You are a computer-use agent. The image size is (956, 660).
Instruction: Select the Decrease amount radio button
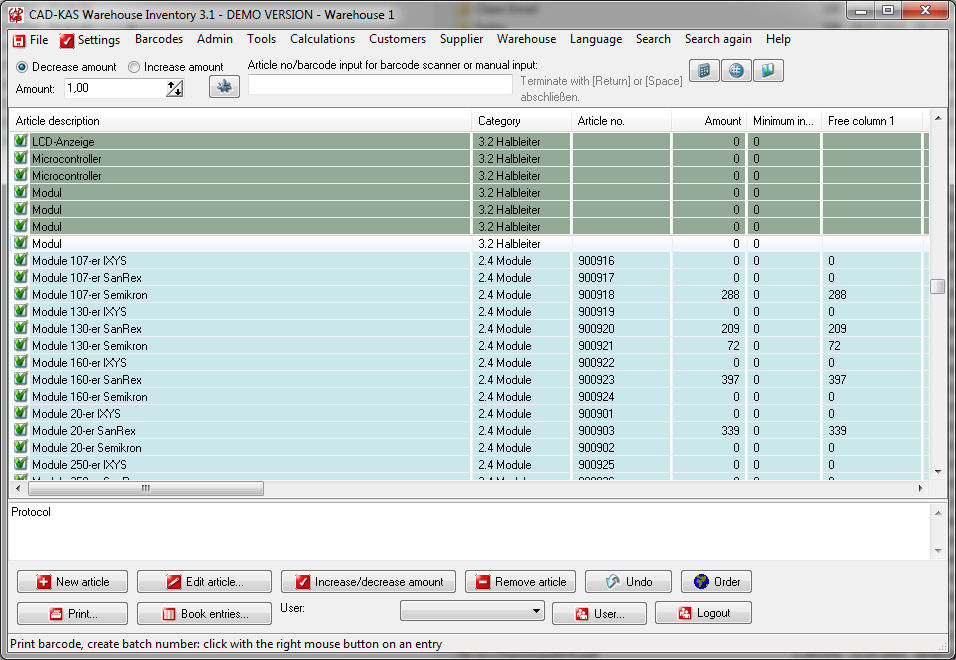(x=22, y=67)
